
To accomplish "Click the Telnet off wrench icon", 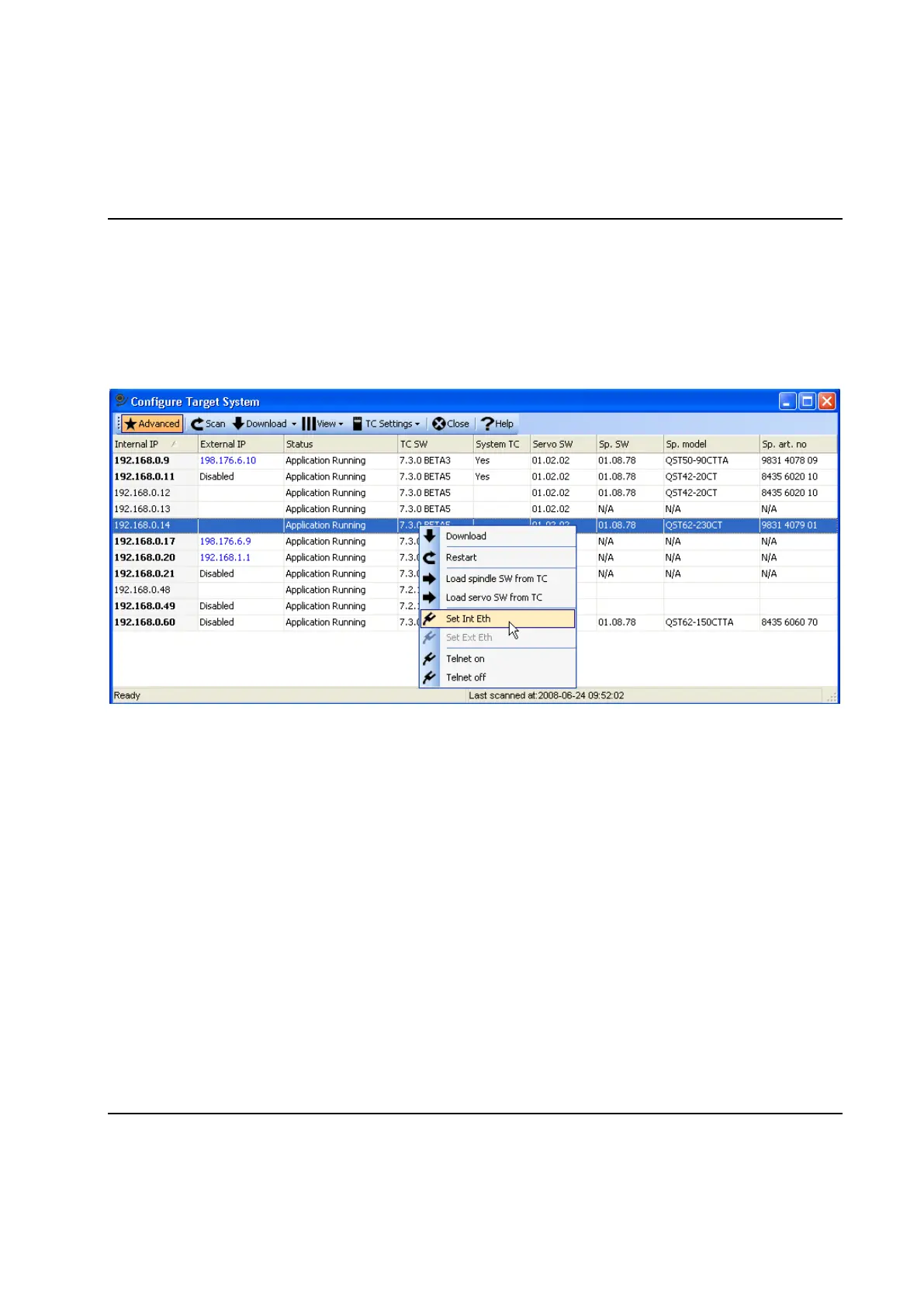I will tap(429, 677).
